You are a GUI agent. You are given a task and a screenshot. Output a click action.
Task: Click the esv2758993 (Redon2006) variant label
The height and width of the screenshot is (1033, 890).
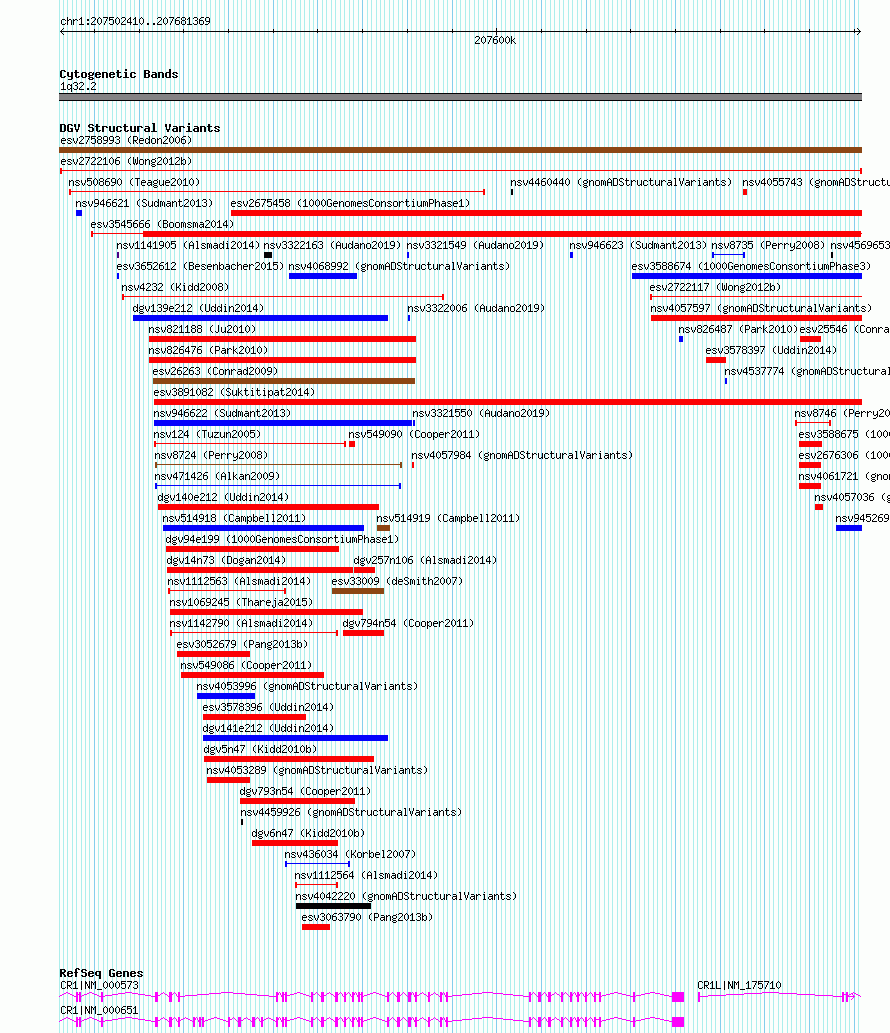click(126, 140)
